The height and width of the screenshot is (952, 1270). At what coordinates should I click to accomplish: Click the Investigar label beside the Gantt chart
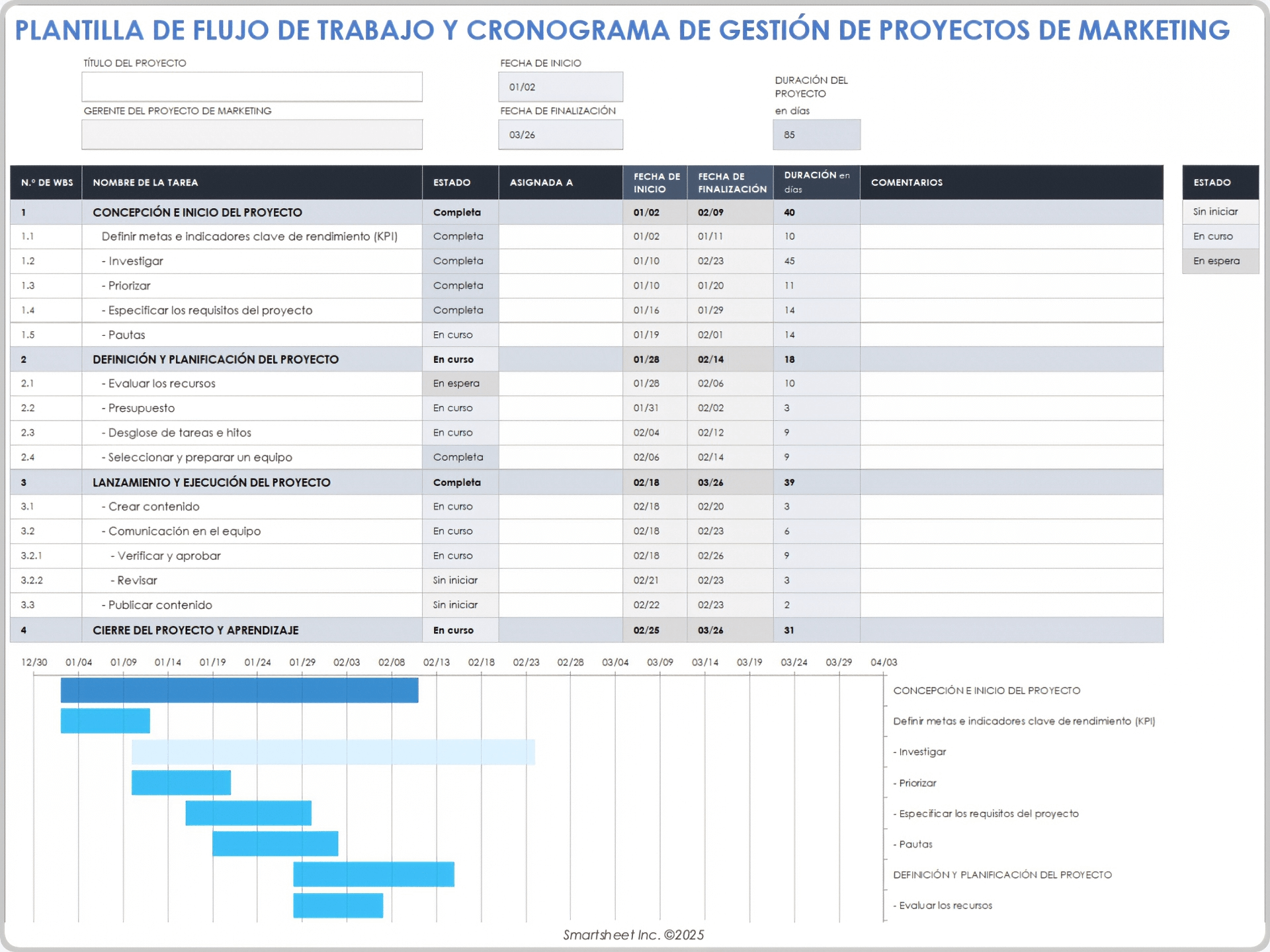pyautogui.click(x=919, y=752)
